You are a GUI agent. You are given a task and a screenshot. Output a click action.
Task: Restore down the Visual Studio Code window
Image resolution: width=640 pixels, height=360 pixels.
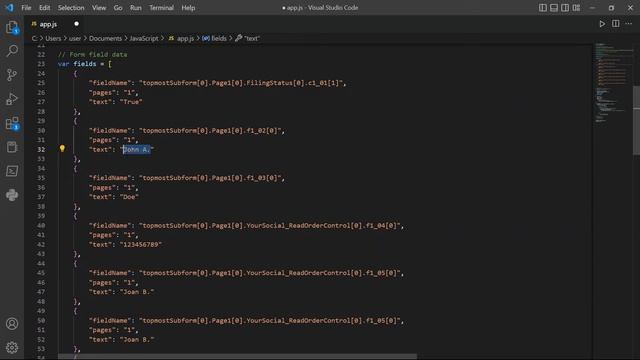point(611,8)
